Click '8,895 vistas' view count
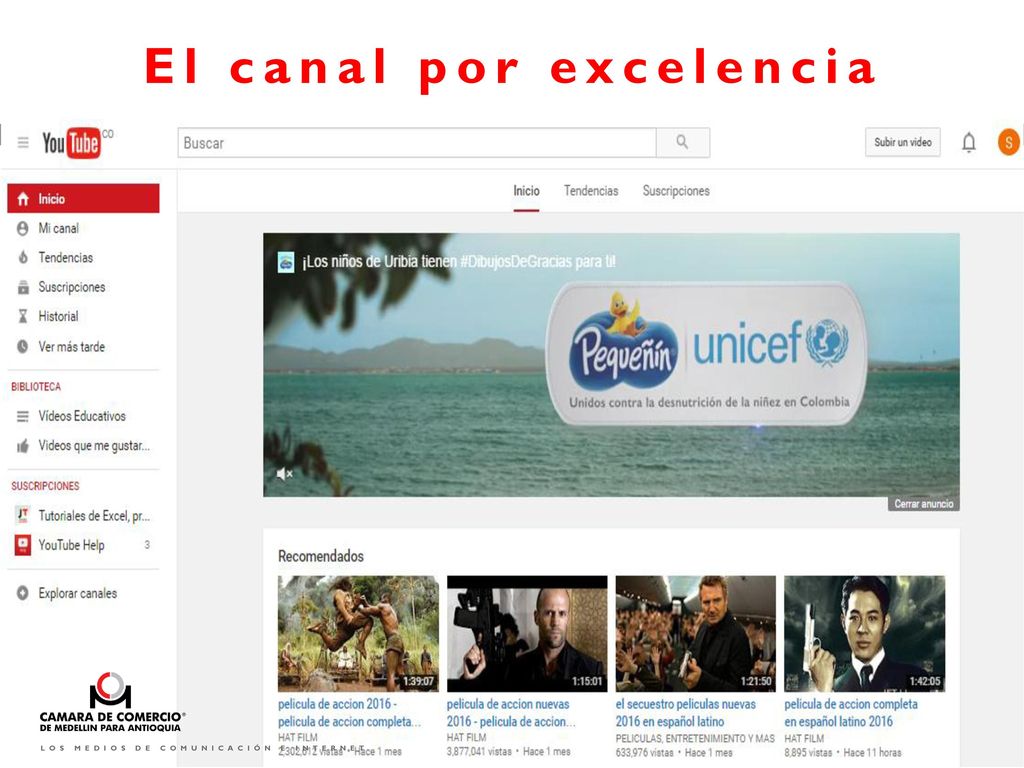Screen dimensions: 1024x768 (x=808, y=752)
